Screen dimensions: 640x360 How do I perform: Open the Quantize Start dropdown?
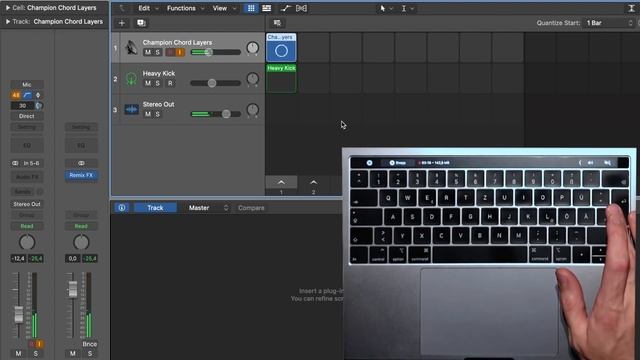(610, 23)
